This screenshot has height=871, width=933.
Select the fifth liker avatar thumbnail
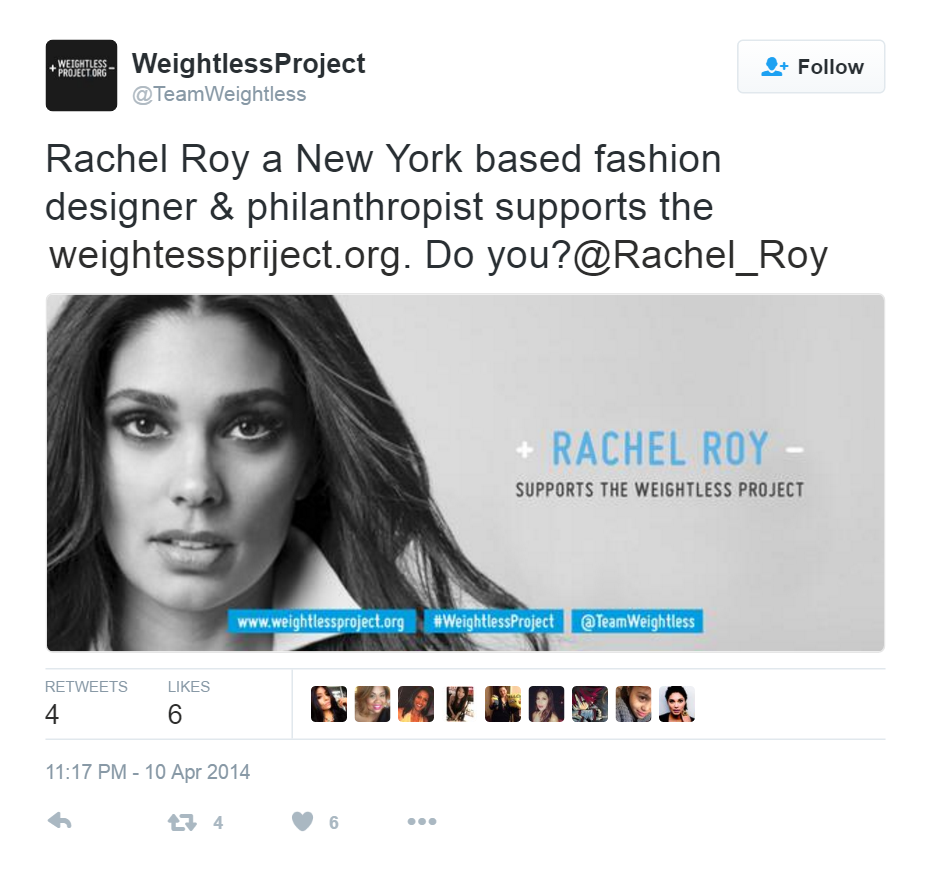point(503,704)
